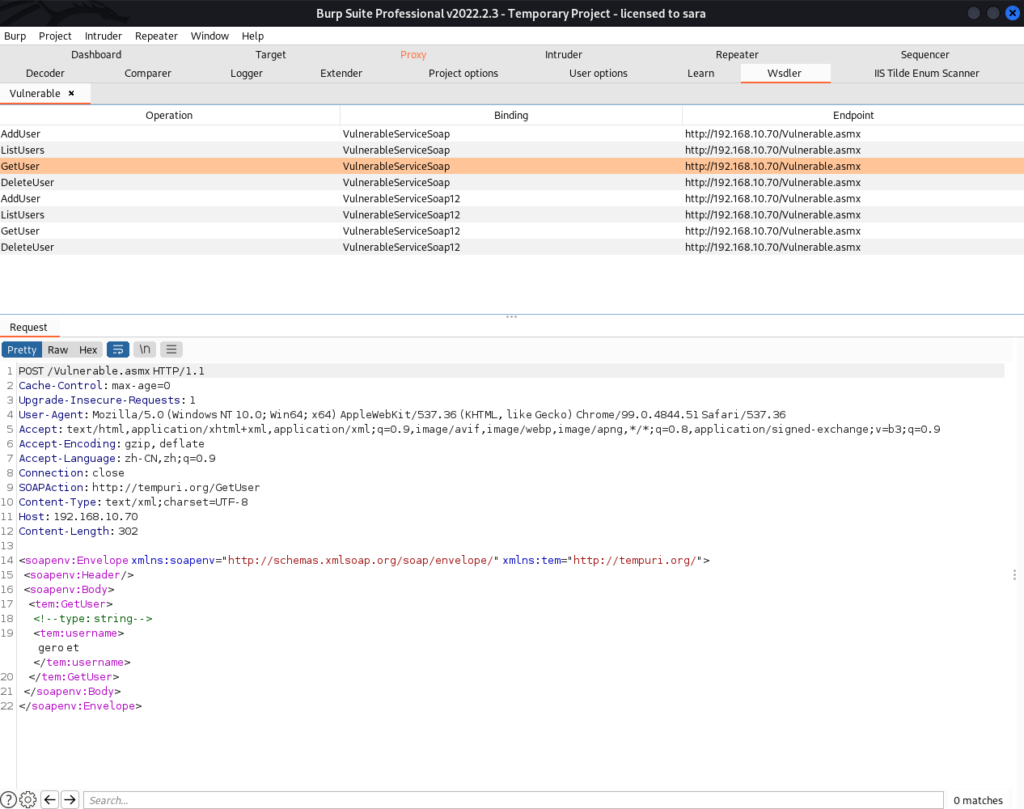The image size is (1024, 809).
Task: Switch to the Decoder tab
Action: pos(45,73)
